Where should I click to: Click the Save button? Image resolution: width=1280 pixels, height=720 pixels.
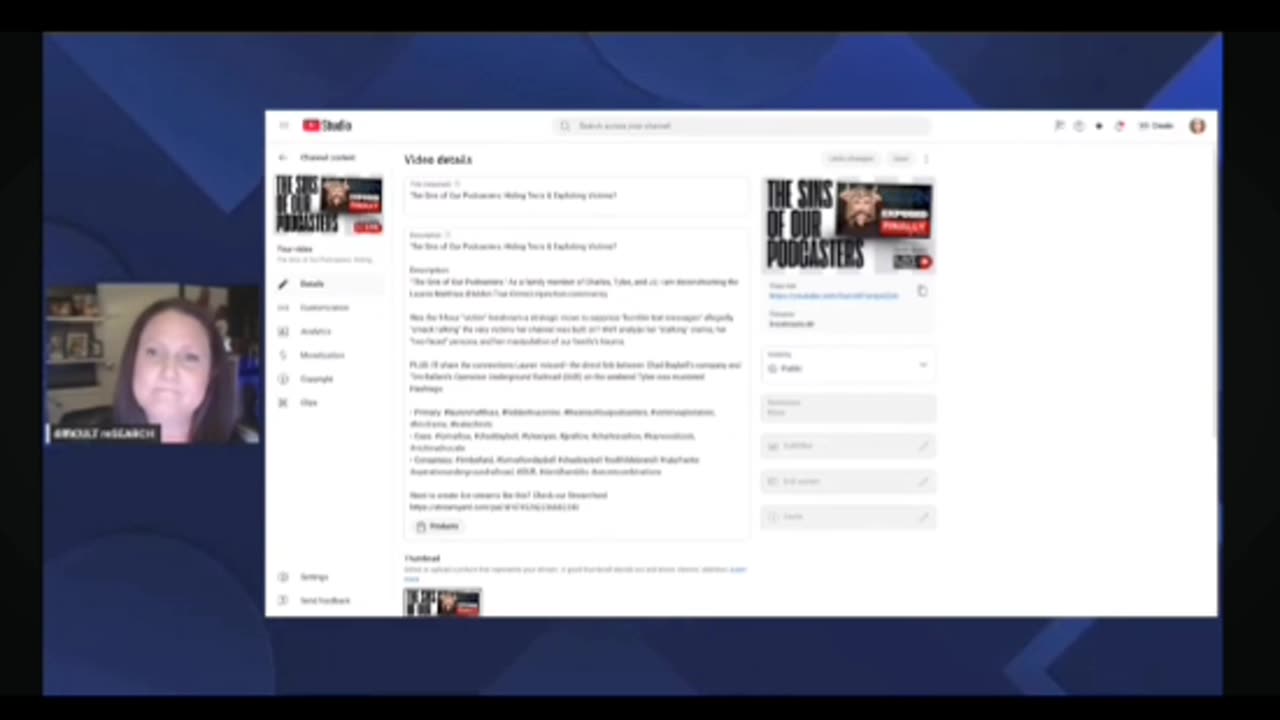(901, 159)
